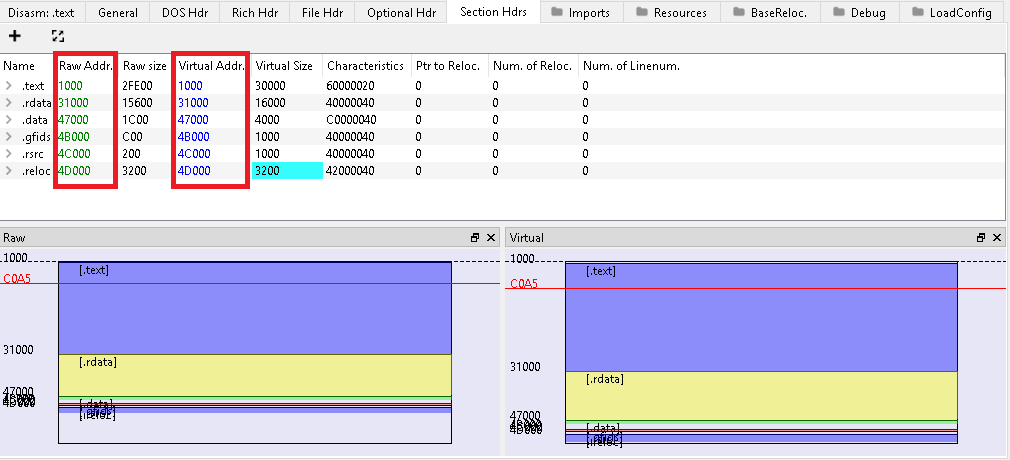Image resolution: width=1010 pixels, height=460 pixels.
Task: Select the highlighted 3200 virtual size cell
Action: click(x=287, y=171)
